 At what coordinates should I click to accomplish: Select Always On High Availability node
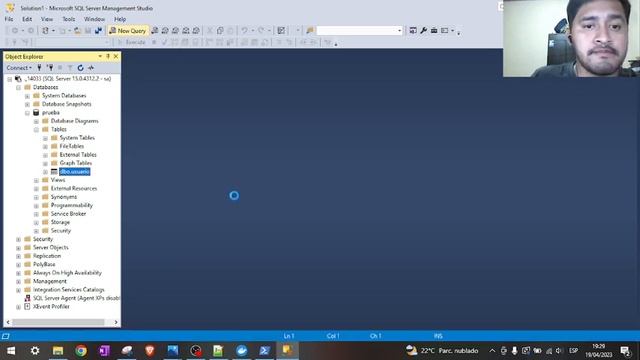click(67, 273)
